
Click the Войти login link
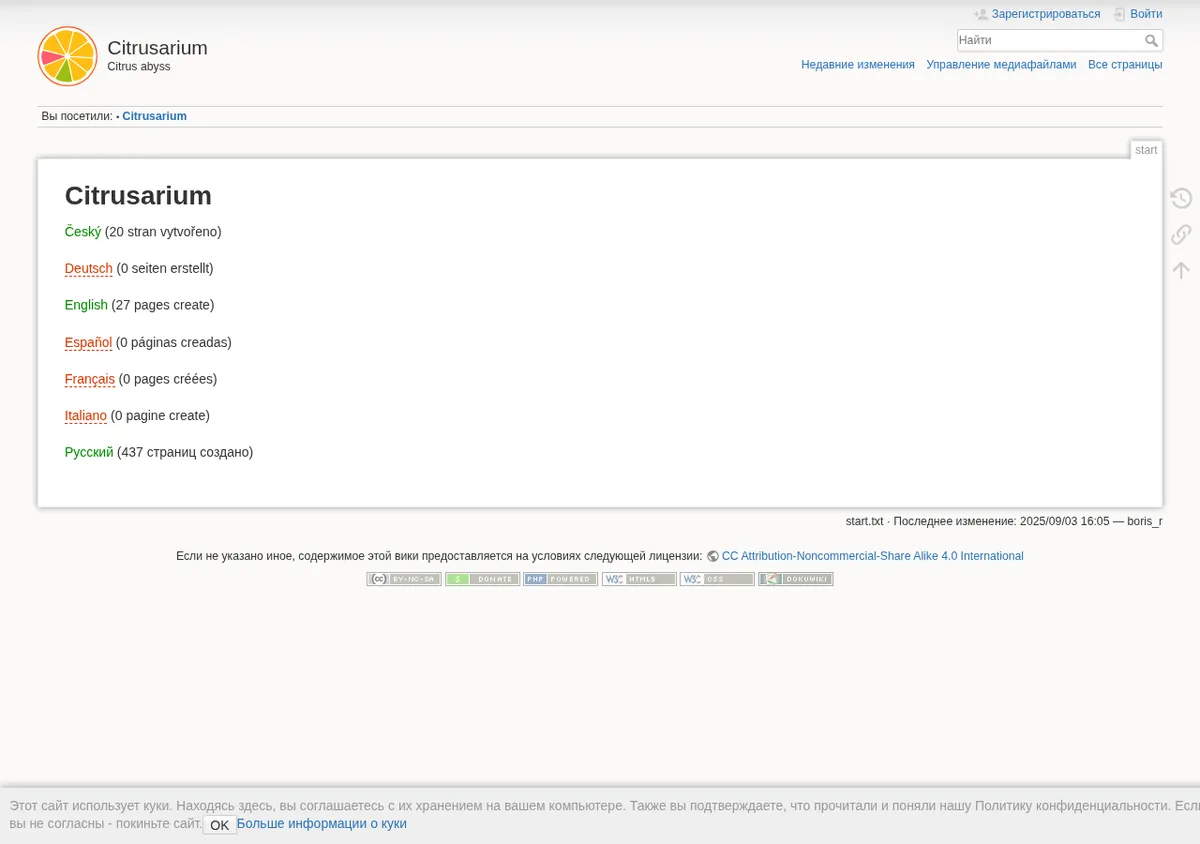click(1146, 14)
